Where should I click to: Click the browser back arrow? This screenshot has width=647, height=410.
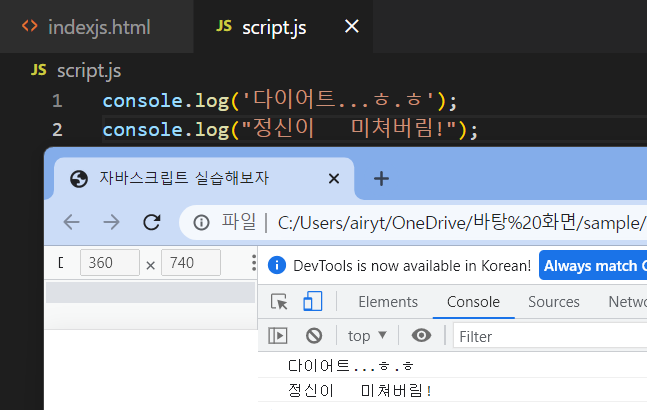click(72, 222)
